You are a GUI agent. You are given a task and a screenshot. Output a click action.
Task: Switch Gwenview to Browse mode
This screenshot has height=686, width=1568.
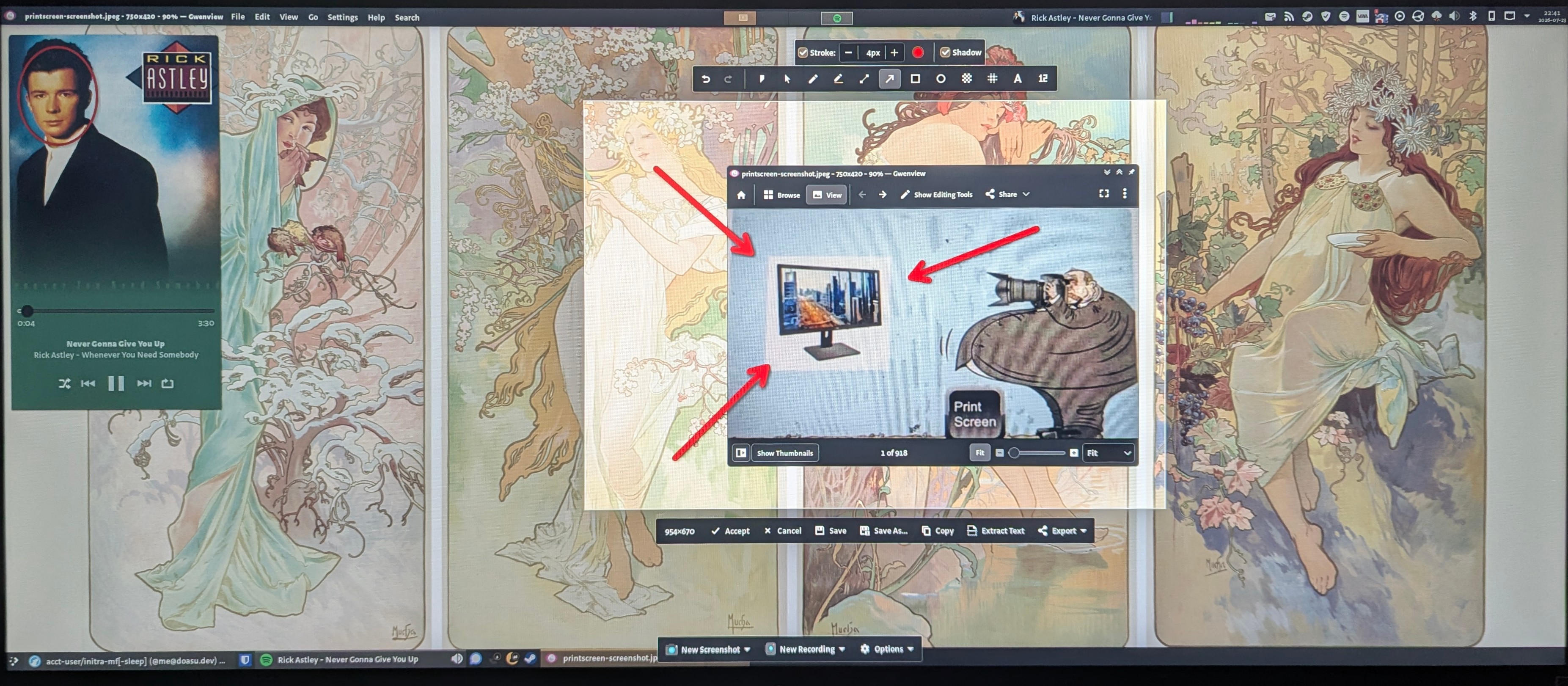(781, 196)
